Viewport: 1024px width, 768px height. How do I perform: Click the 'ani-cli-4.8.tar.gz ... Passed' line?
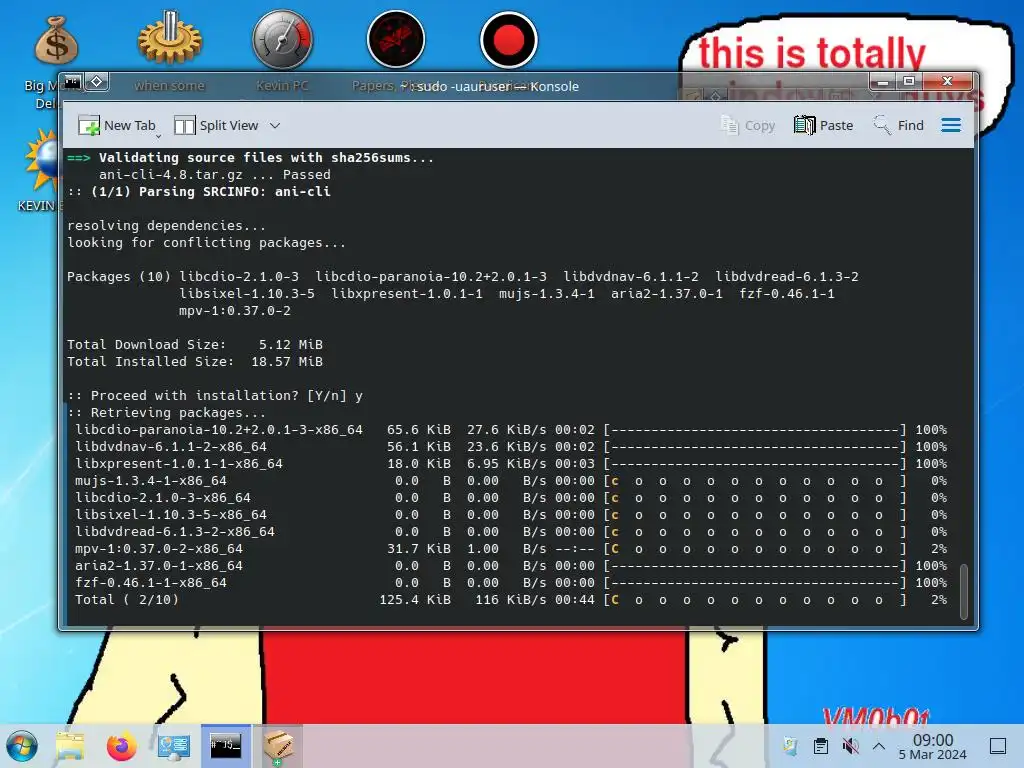tap(215, 175)
